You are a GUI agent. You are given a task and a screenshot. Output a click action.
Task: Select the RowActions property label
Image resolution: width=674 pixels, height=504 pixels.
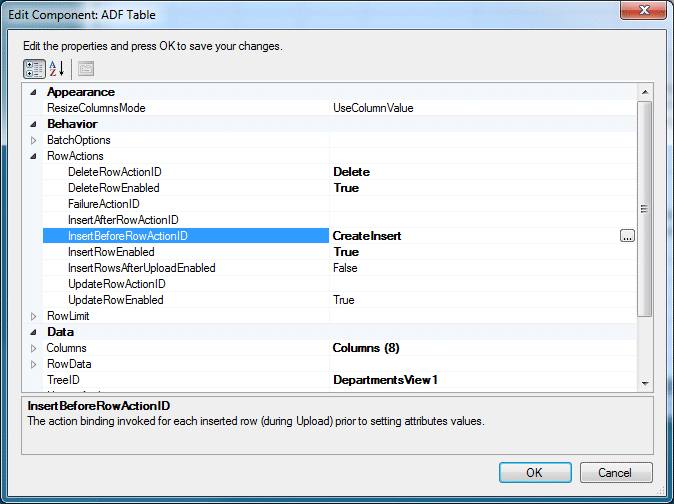point(75,156)
